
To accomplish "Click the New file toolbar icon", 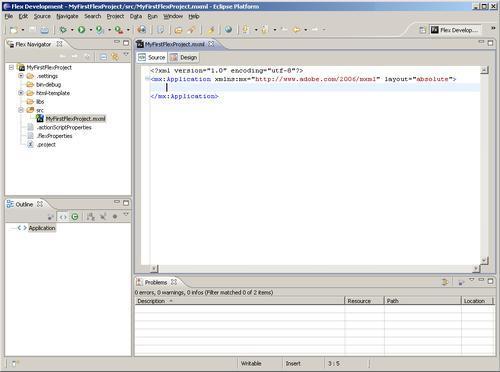I will click(x=14, y=30).
